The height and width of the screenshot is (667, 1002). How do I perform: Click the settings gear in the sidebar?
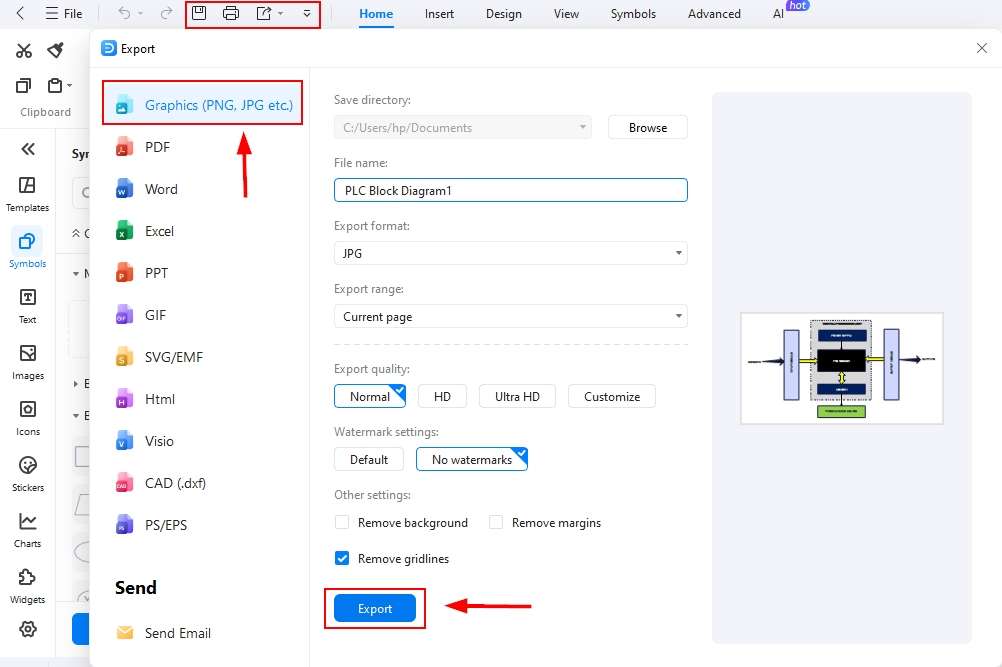click(27, 629)
